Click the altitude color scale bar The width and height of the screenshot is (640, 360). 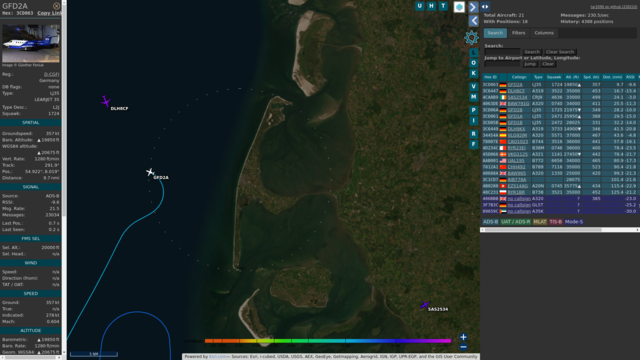328,341
